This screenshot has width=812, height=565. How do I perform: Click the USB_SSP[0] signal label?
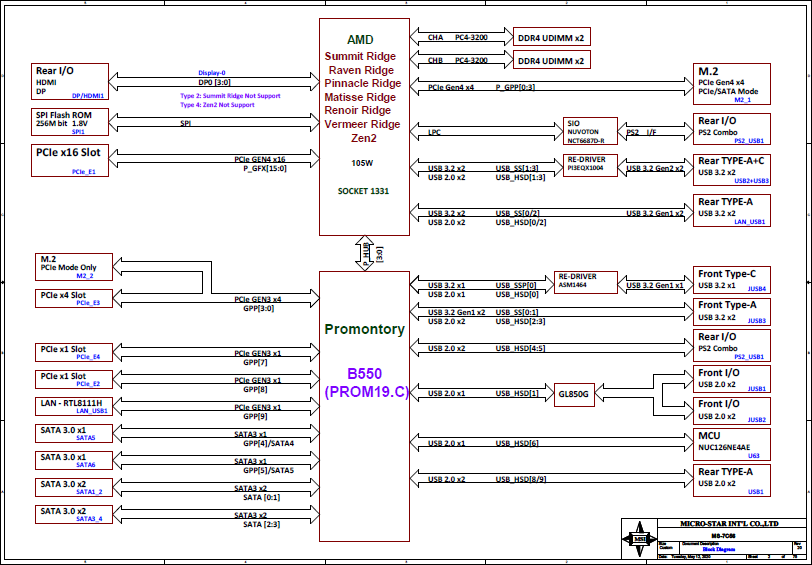(x=516, y=285)
